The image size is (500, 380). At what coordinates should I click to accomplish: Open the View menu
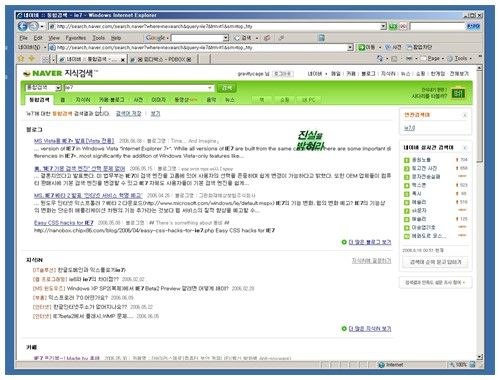[x=54, y=38]
